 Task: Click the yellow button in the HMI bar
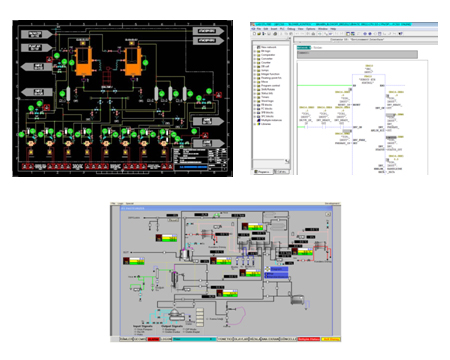coord(331,339)
